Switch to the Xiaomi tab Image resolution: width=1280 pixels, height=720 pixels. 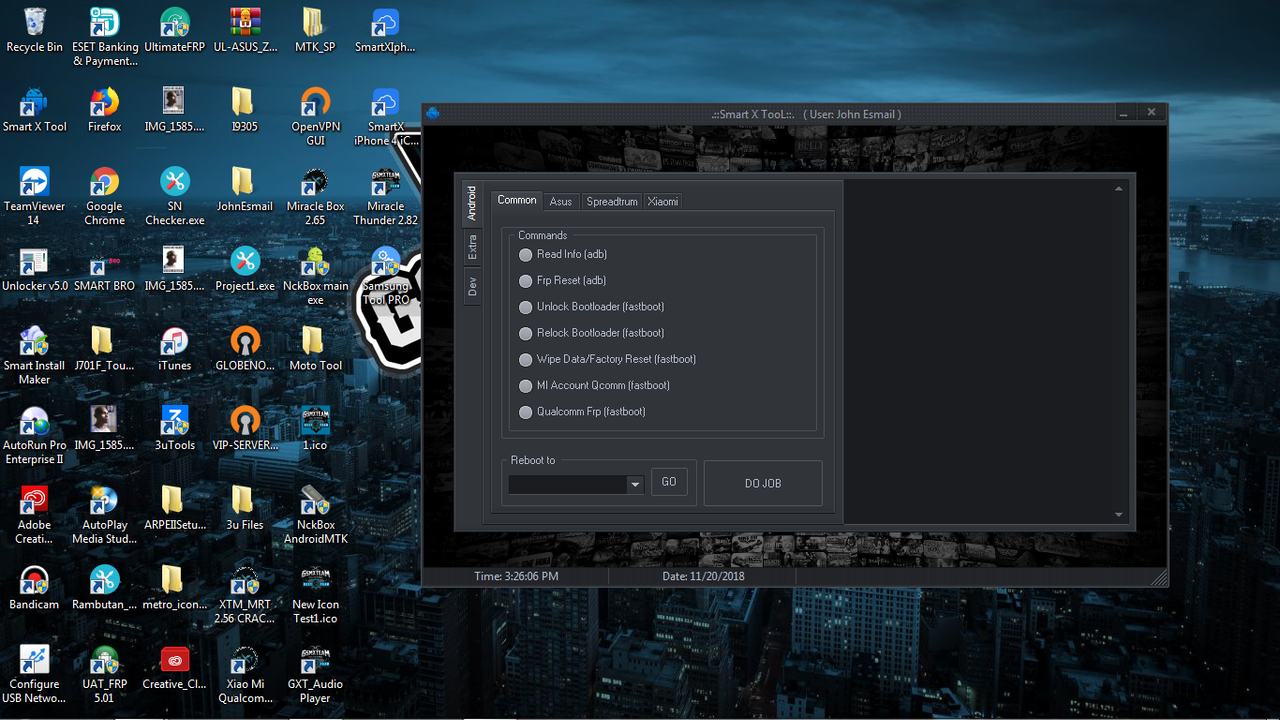tap(663, 201)
